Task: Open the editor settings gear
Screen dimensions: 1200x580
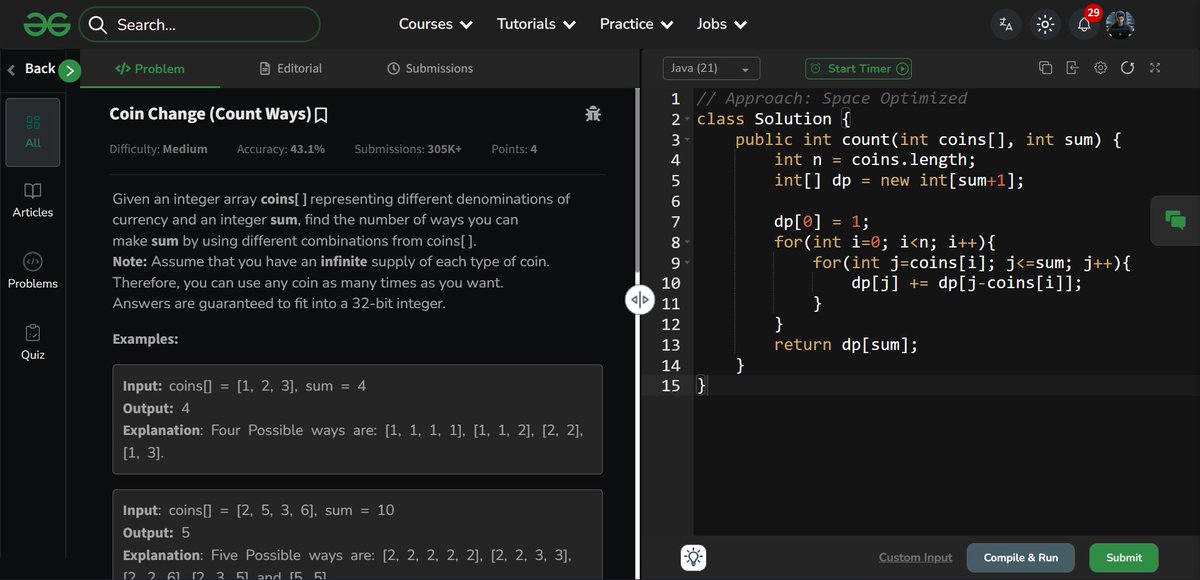Action: pyautogui.click(x=1100, y=68)
